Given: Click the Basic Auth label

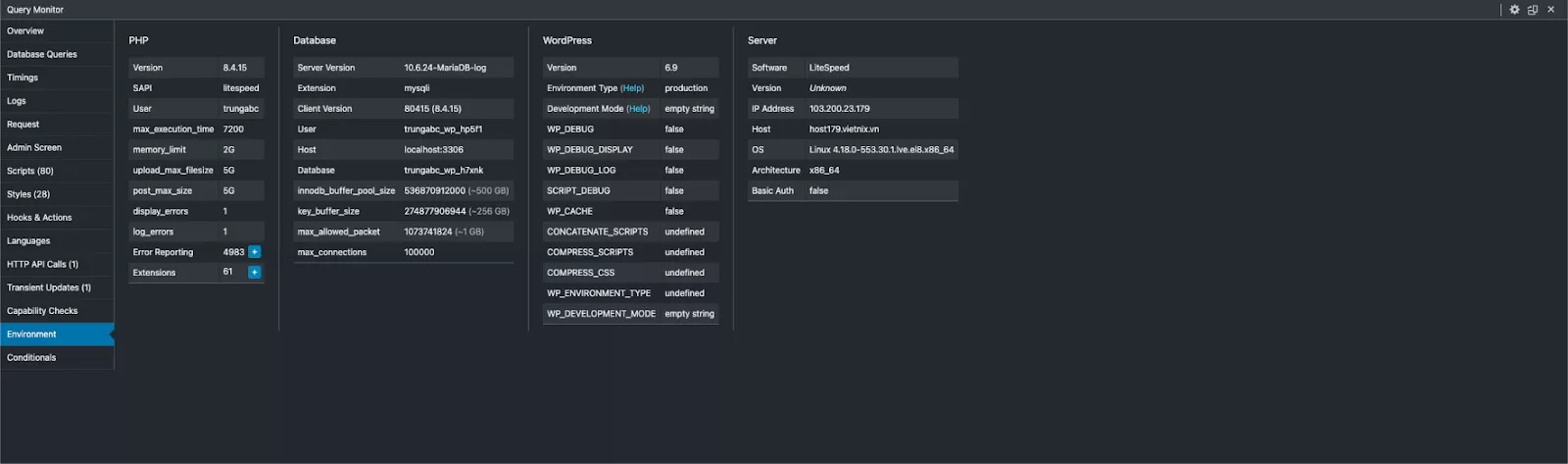Looking at the screenshot, I should 772,191.
